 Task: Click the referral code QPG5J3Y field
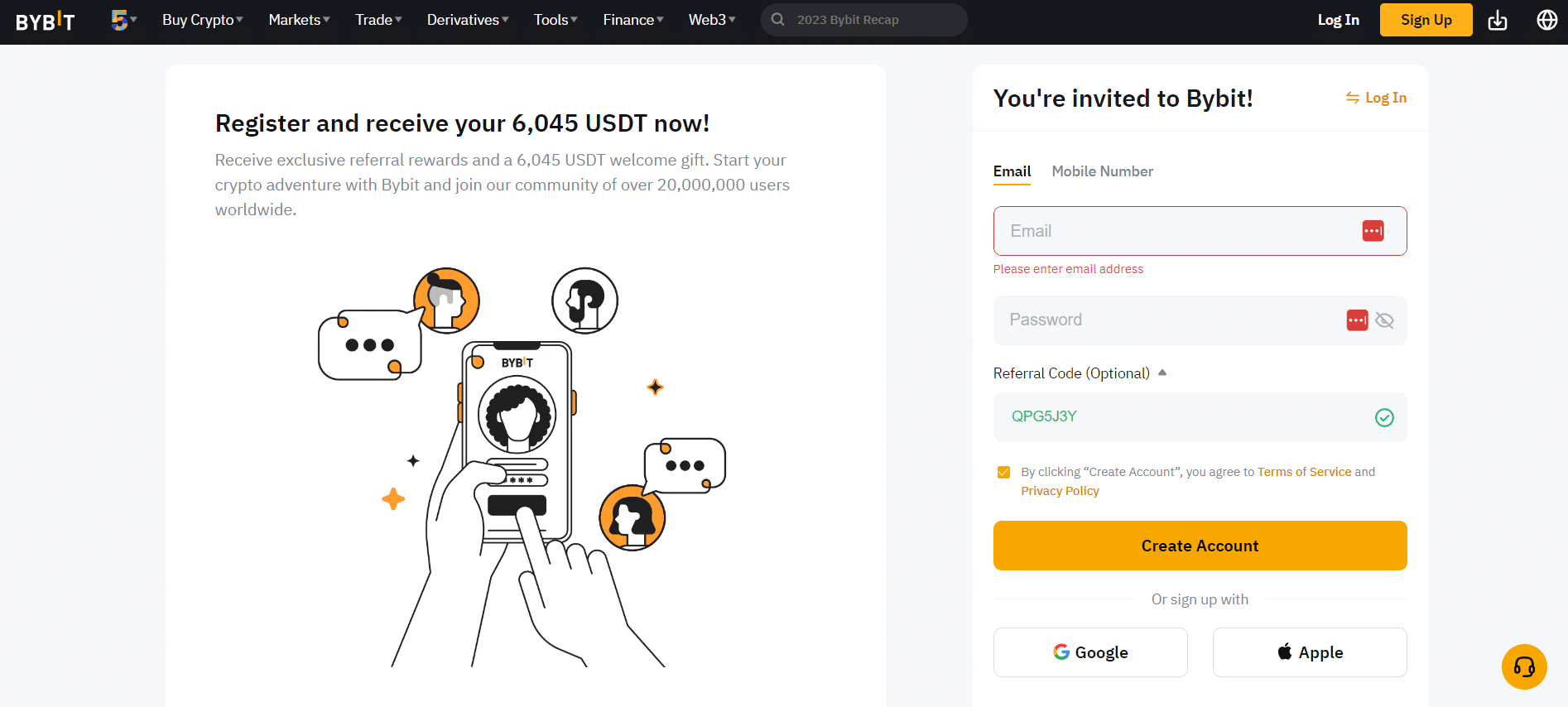point(1200,417)
